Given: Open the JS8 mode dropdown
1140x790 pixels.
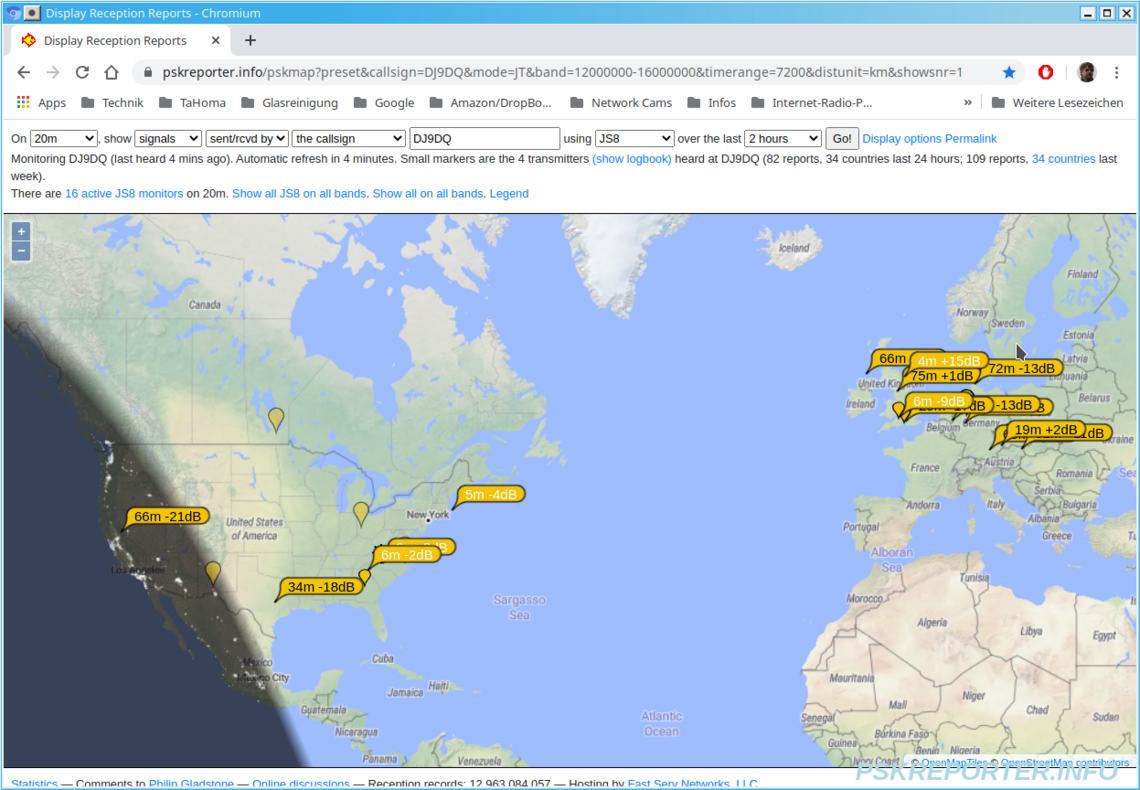Looking at the screenshot, I should point(634,138).
